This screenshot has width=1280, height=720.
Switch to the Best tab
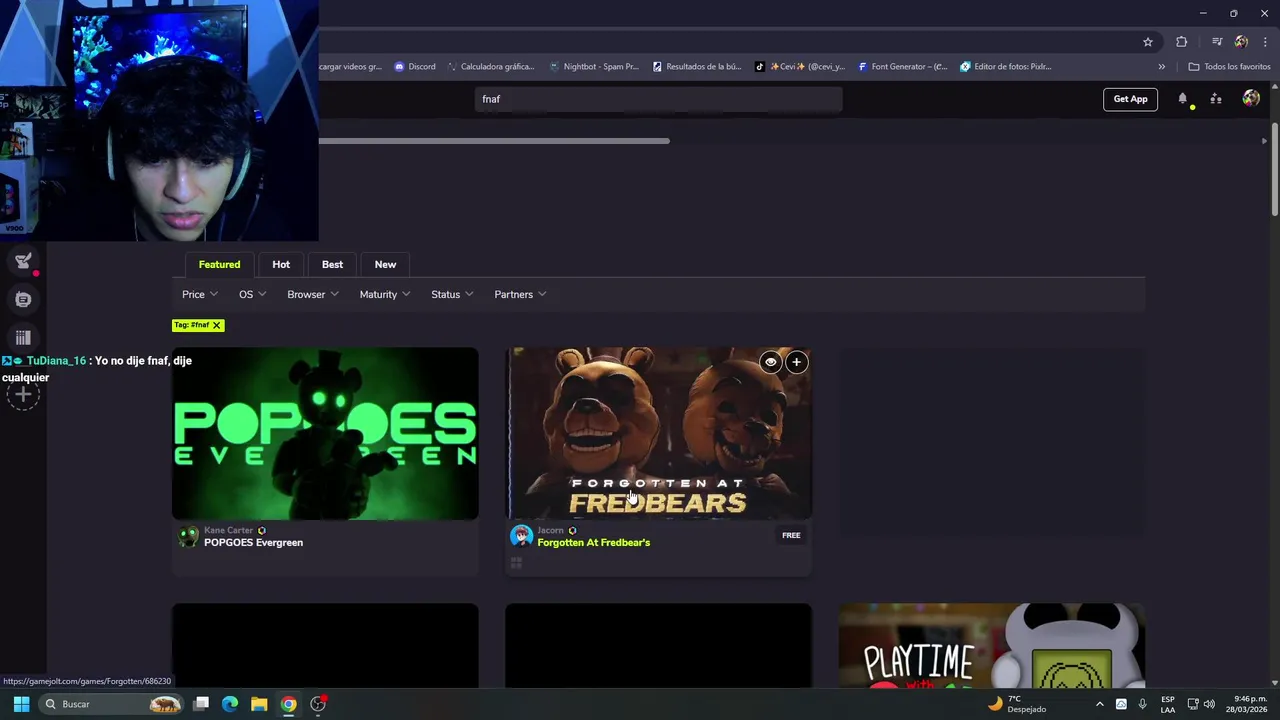[332, 264]
